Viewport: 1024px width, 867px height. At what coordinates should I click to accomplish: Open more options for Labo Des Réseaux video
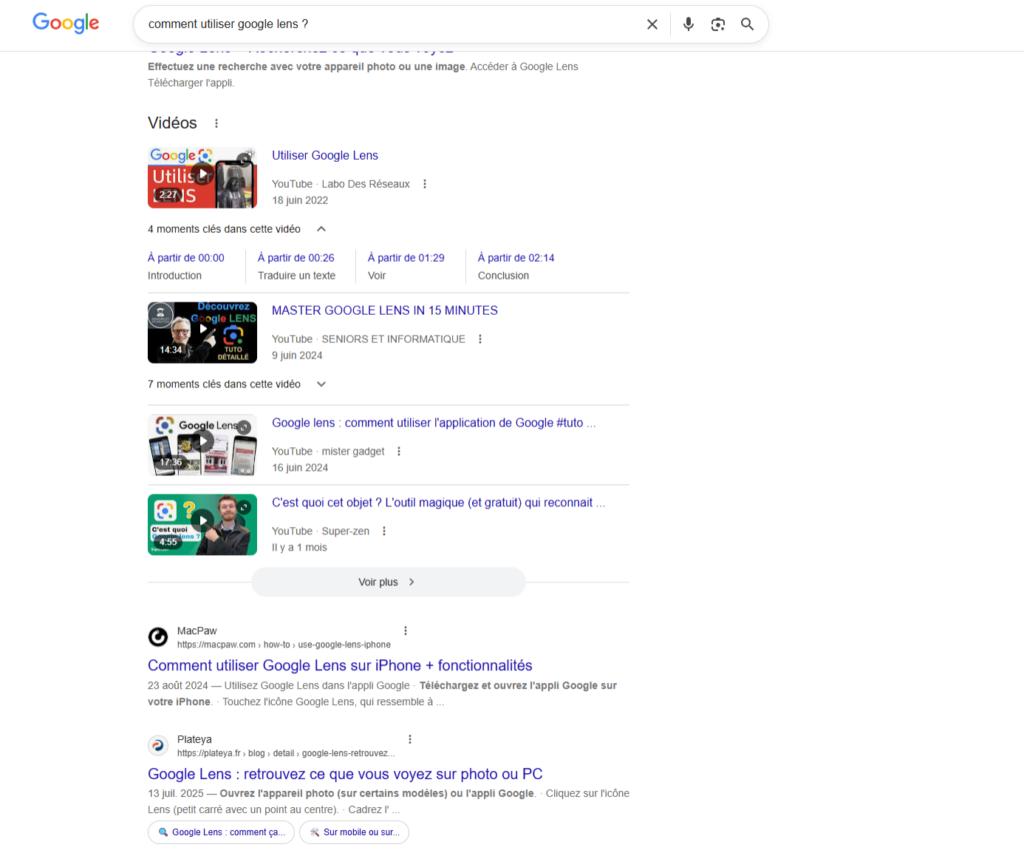click(x=424, y=184)
